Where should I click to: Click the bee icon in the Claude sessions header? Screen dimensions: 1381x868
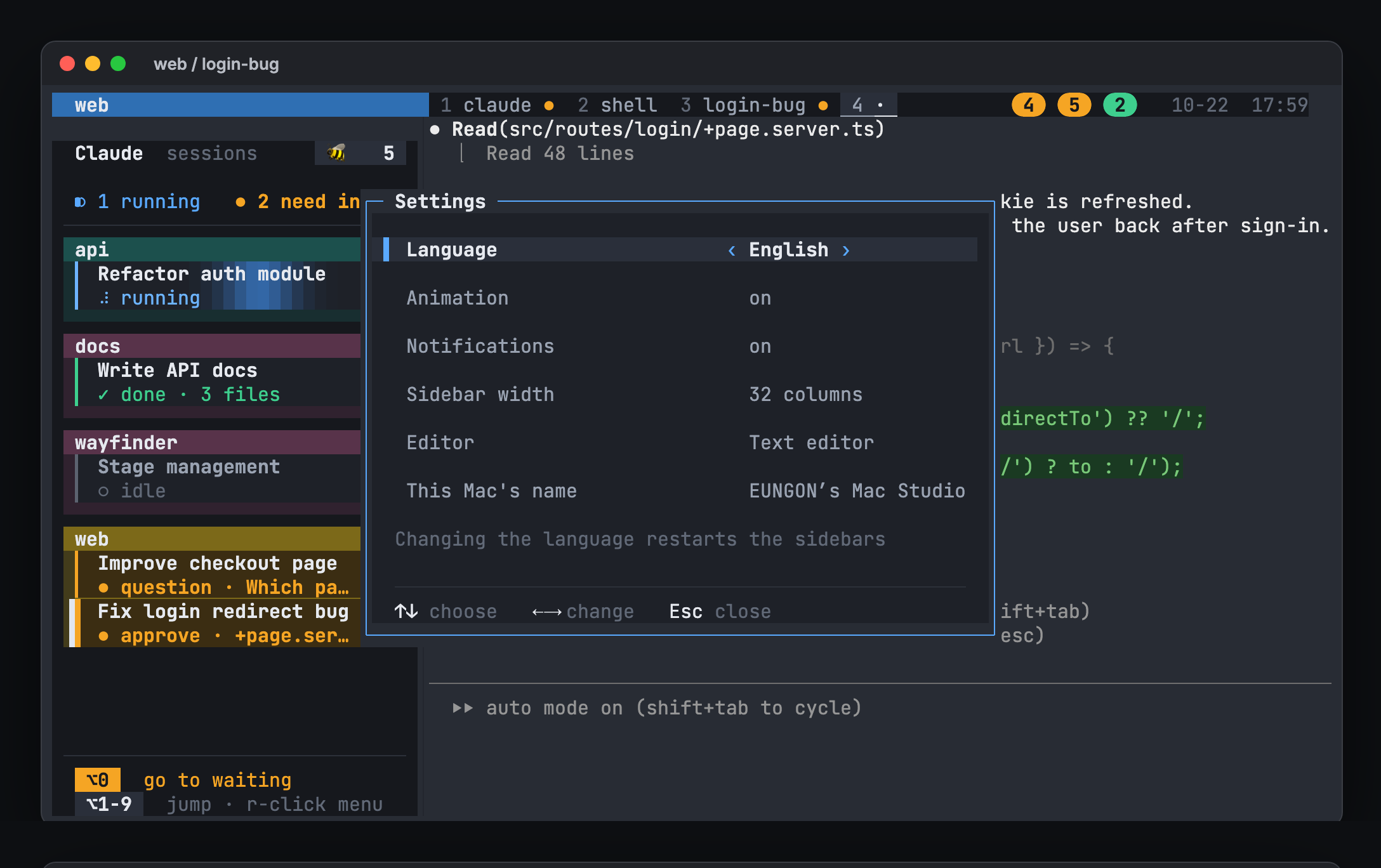pyautogui.click(x=336, y=153)
